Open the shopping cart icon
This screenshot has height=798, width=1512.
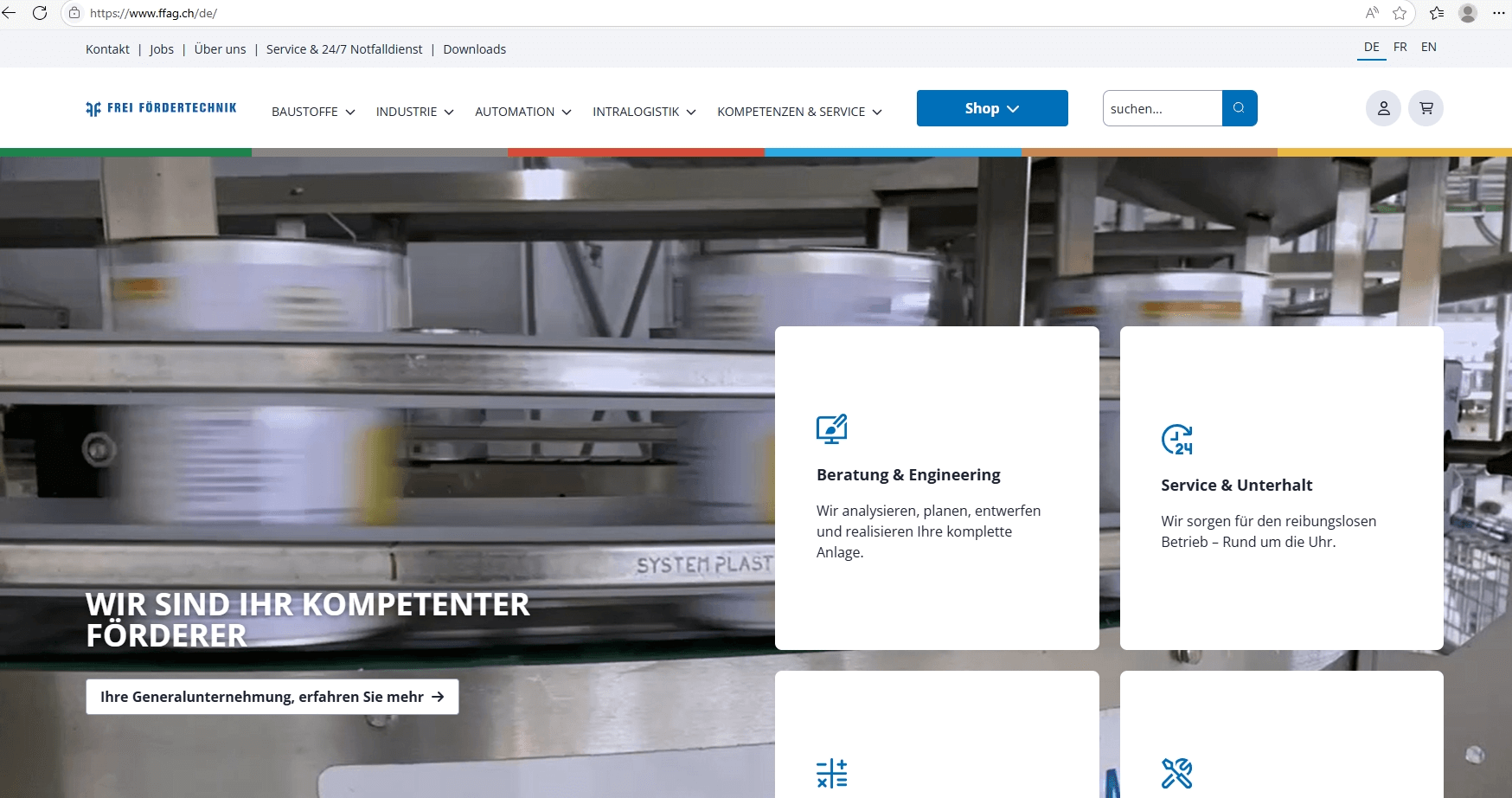click(1426, 108)
